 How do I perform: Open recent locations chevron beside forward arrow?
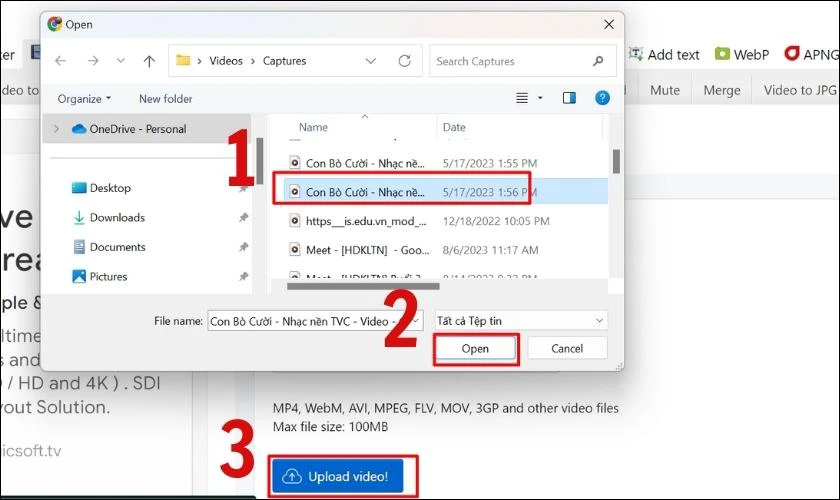click(x=121, y=61)
